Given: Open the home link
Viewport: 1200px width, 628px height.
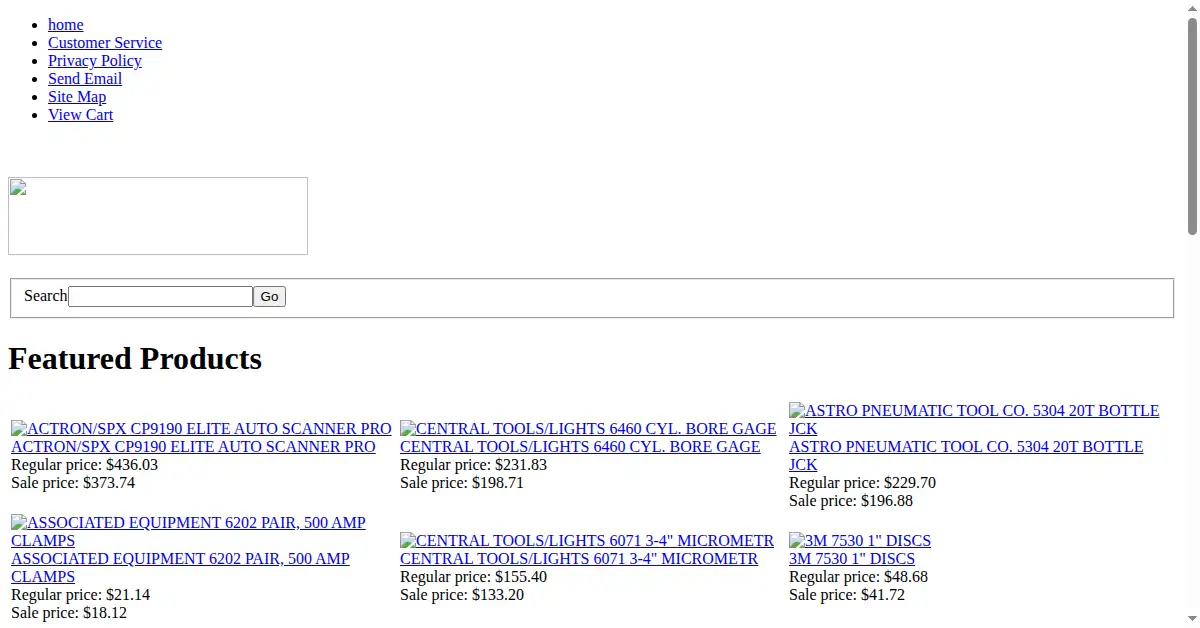Looking at the screenshot, I should pyautogui.click(x=66, y=25).
